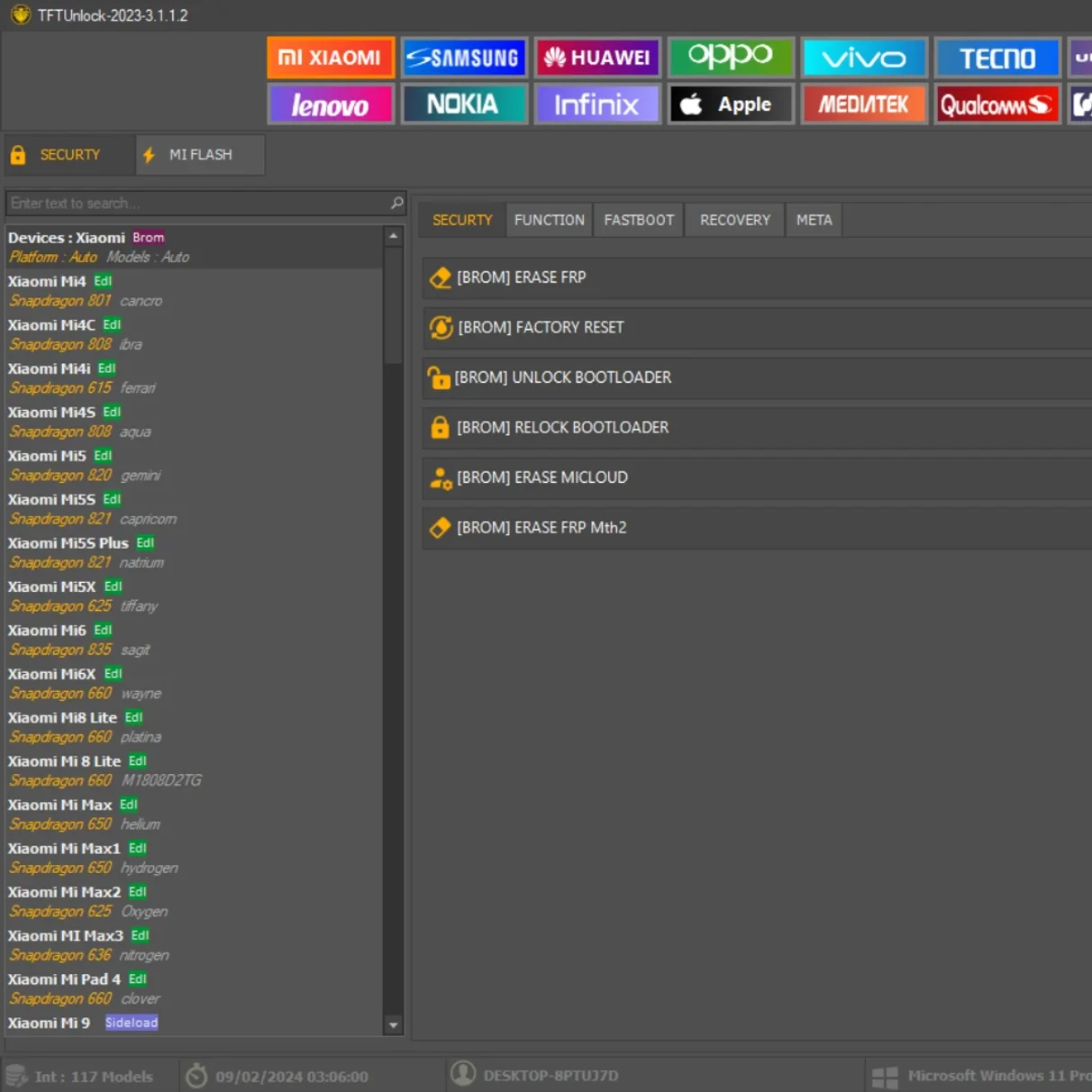Open the MI FLASH main tab
Screen dimensions: 1092x1092
pyautogui.click(x=200, y=155)
